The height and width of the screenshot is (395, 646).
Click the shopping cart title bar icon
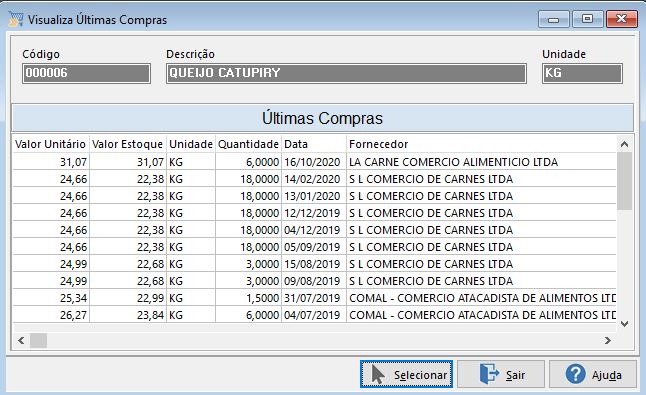tap(16, 19)
